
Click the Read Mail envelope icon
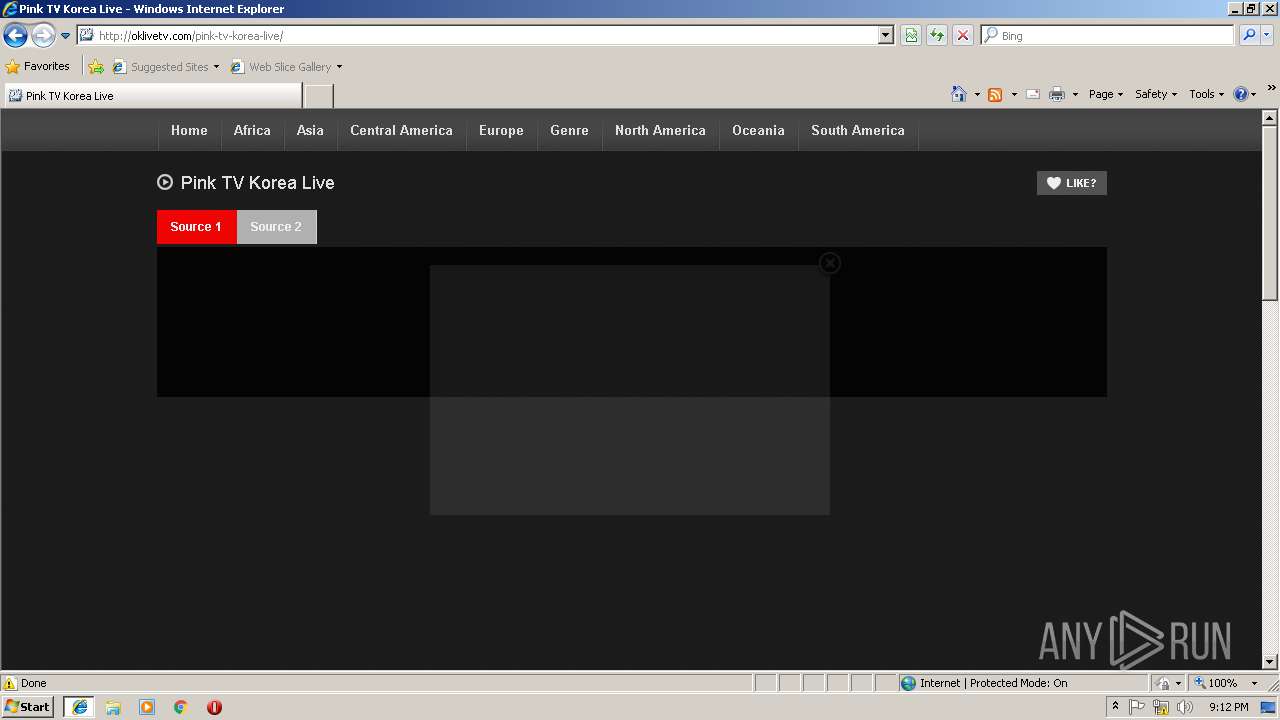click(x=1033, y=94)
